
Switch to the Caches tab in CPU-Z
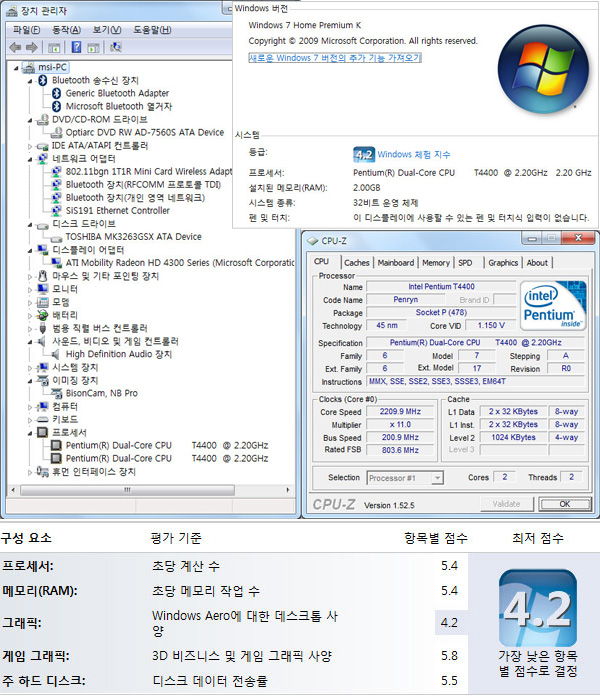point(357,263)
